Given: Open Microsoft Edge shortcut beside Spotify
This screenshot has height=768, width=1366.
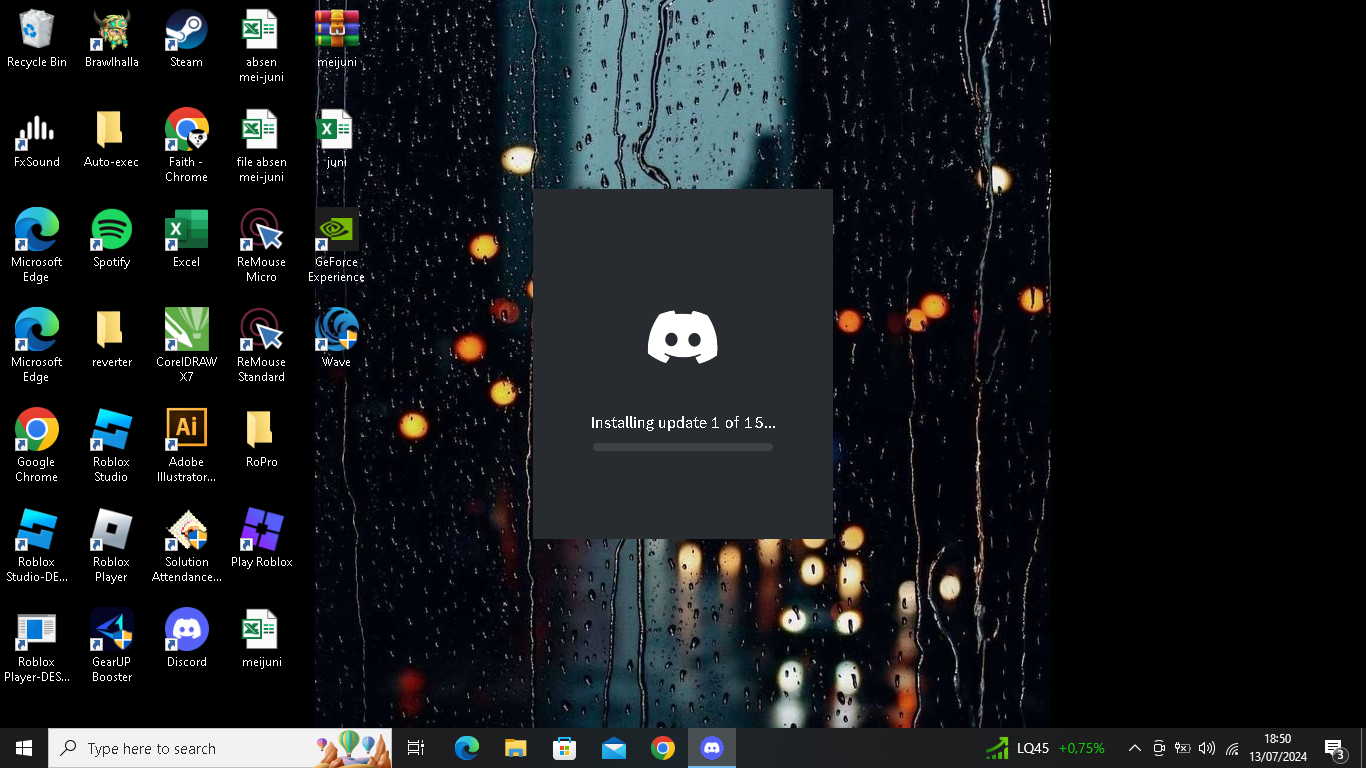Looking at the screenshot, I should pos(37,247).
